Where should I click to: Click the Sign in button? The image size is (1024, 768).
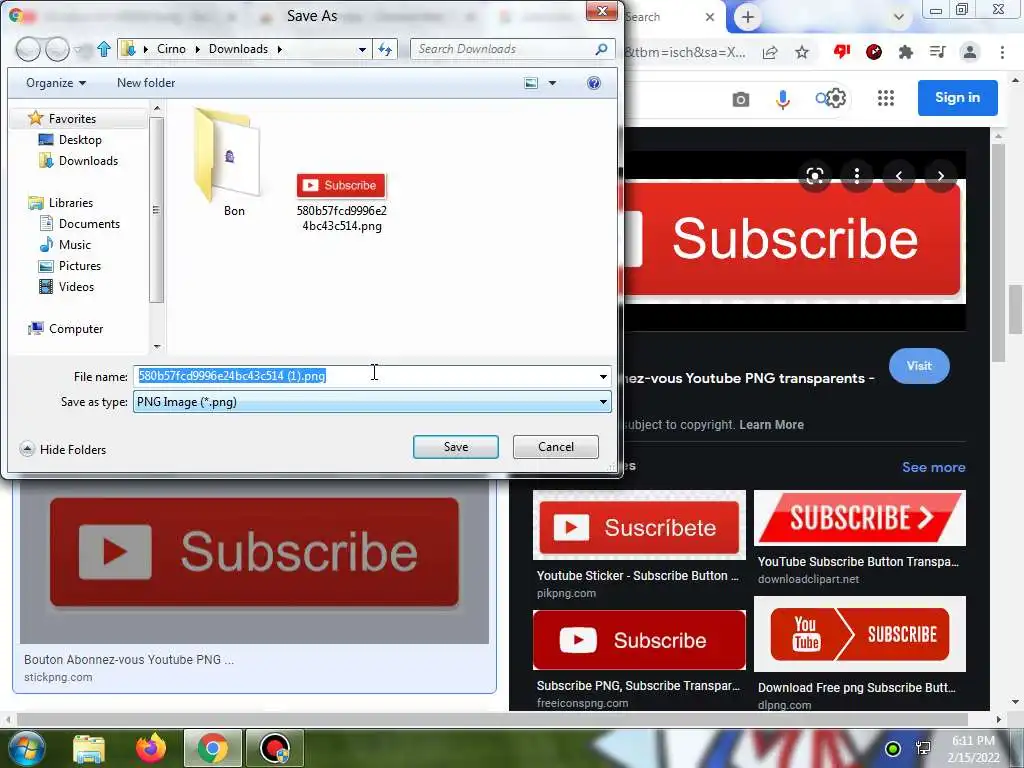point(957,98)
